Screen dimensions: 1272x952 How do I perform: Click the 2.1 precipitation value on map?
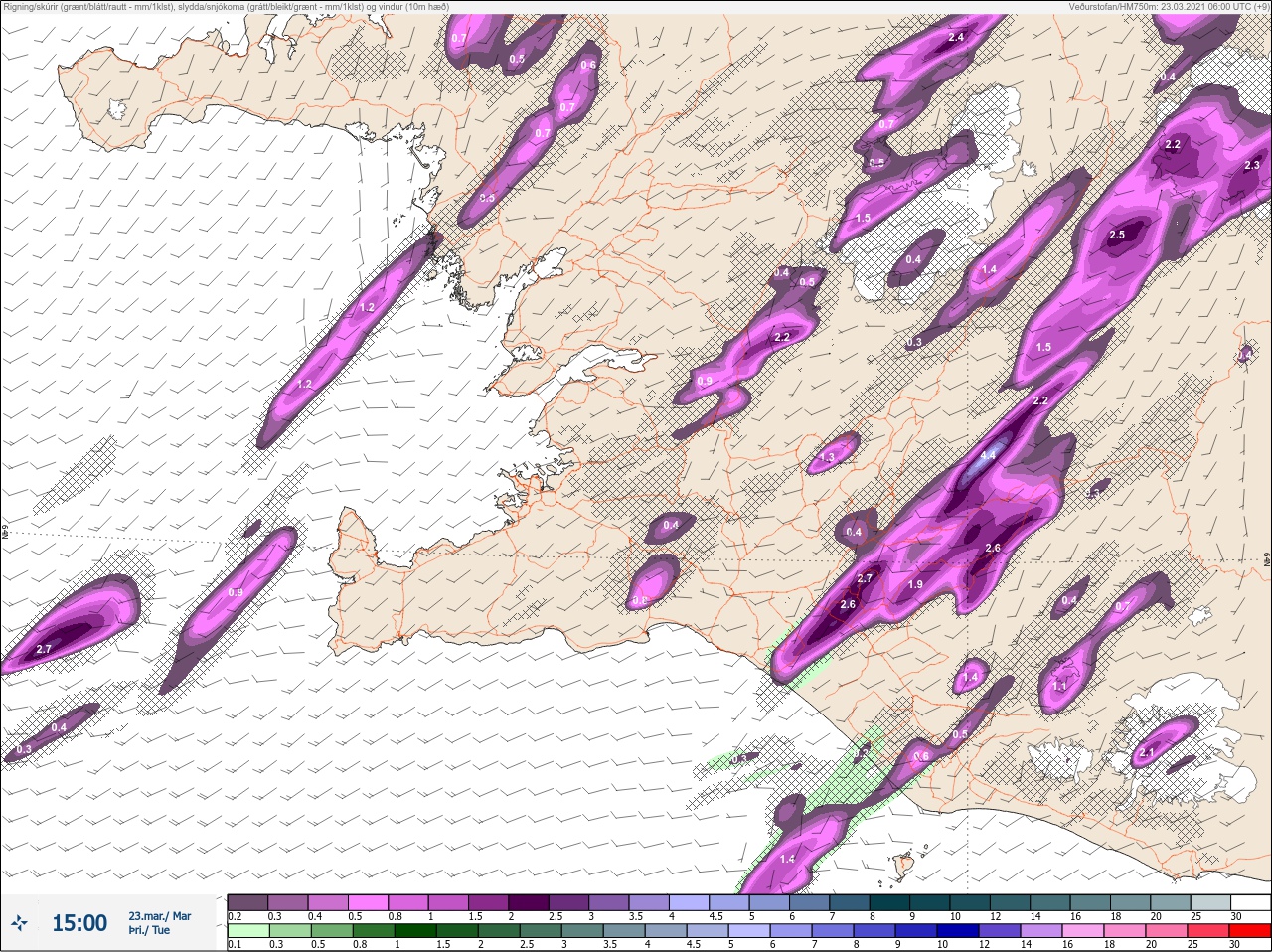coord(1147,752)
